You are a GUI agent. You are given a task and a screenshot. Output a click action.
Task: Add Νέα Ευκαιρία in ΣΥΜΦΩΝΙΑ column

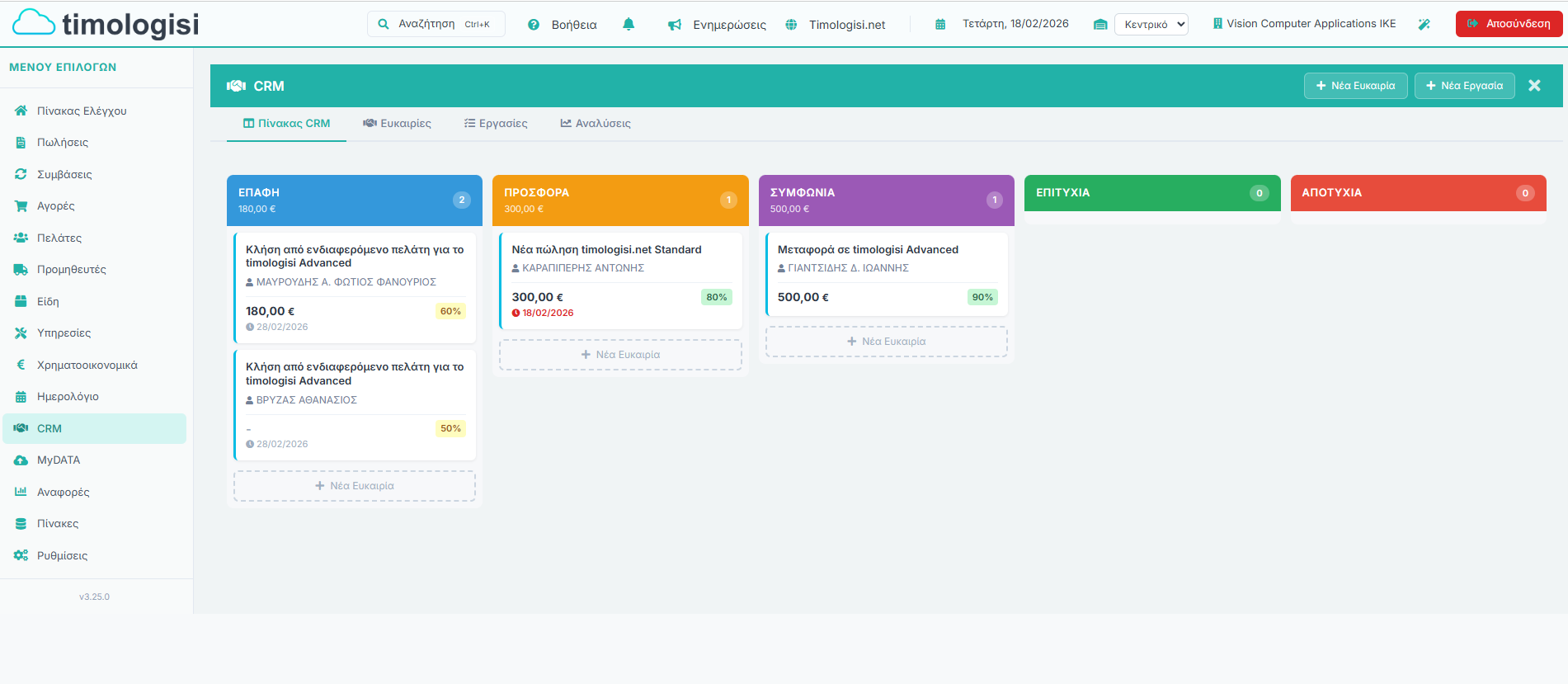(x=887, y=342)
